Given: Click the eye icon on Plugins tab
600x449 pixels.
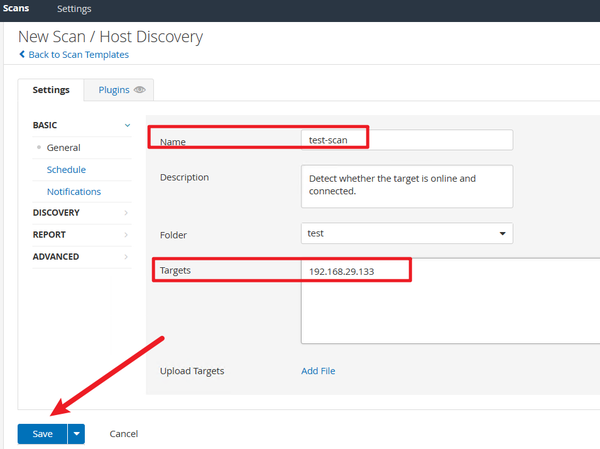Looking at the screenshot, I should pyautogui.click(x=140, y=90).
